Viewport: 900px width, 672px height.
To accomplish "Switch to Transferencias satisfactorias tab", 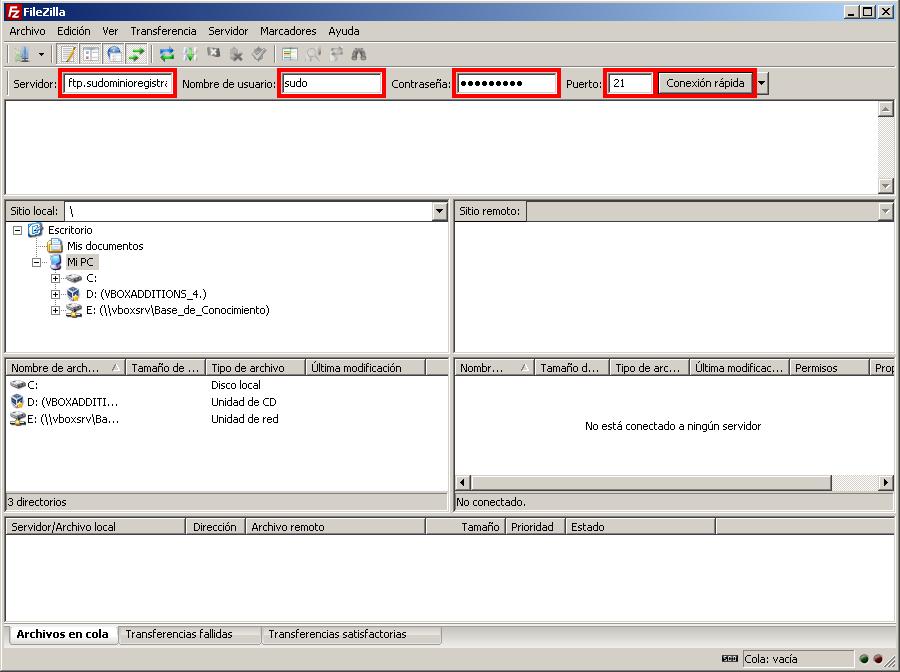I will click(351, 634).
